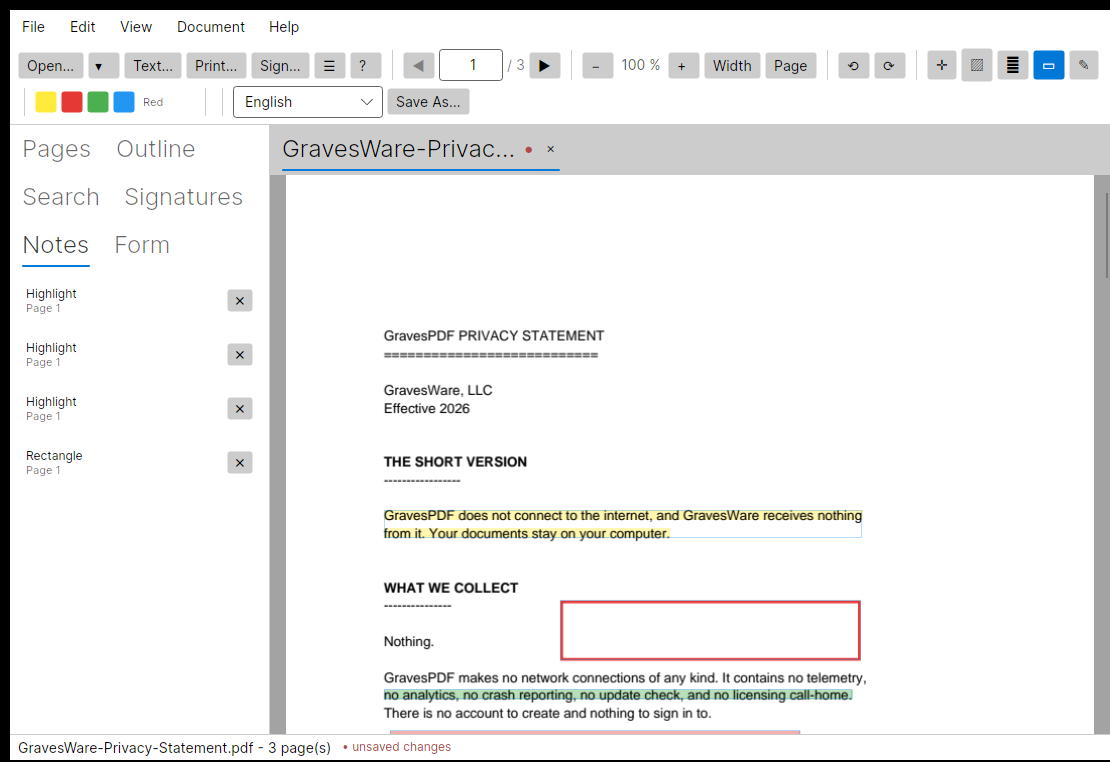Close the GravesWare-Privac... document tab
The image size is (1110, 762).
(x=551, y=149)
